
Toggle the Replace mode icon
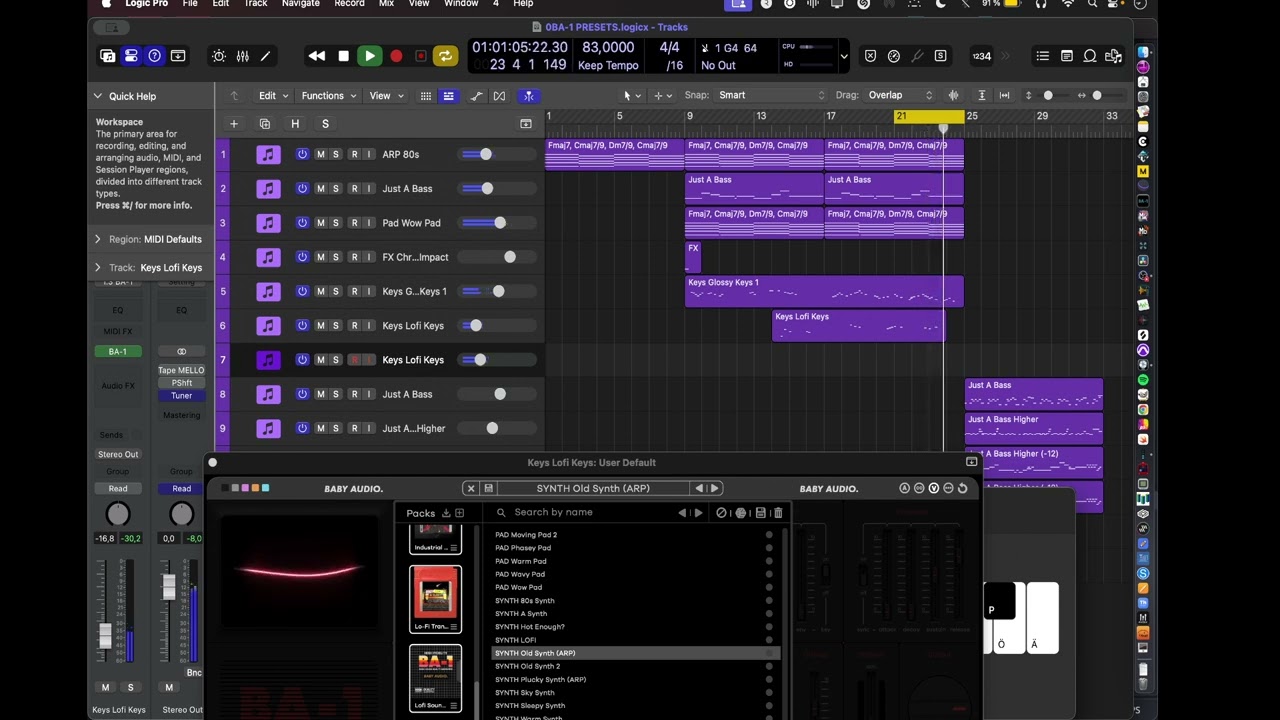[870, 56]
